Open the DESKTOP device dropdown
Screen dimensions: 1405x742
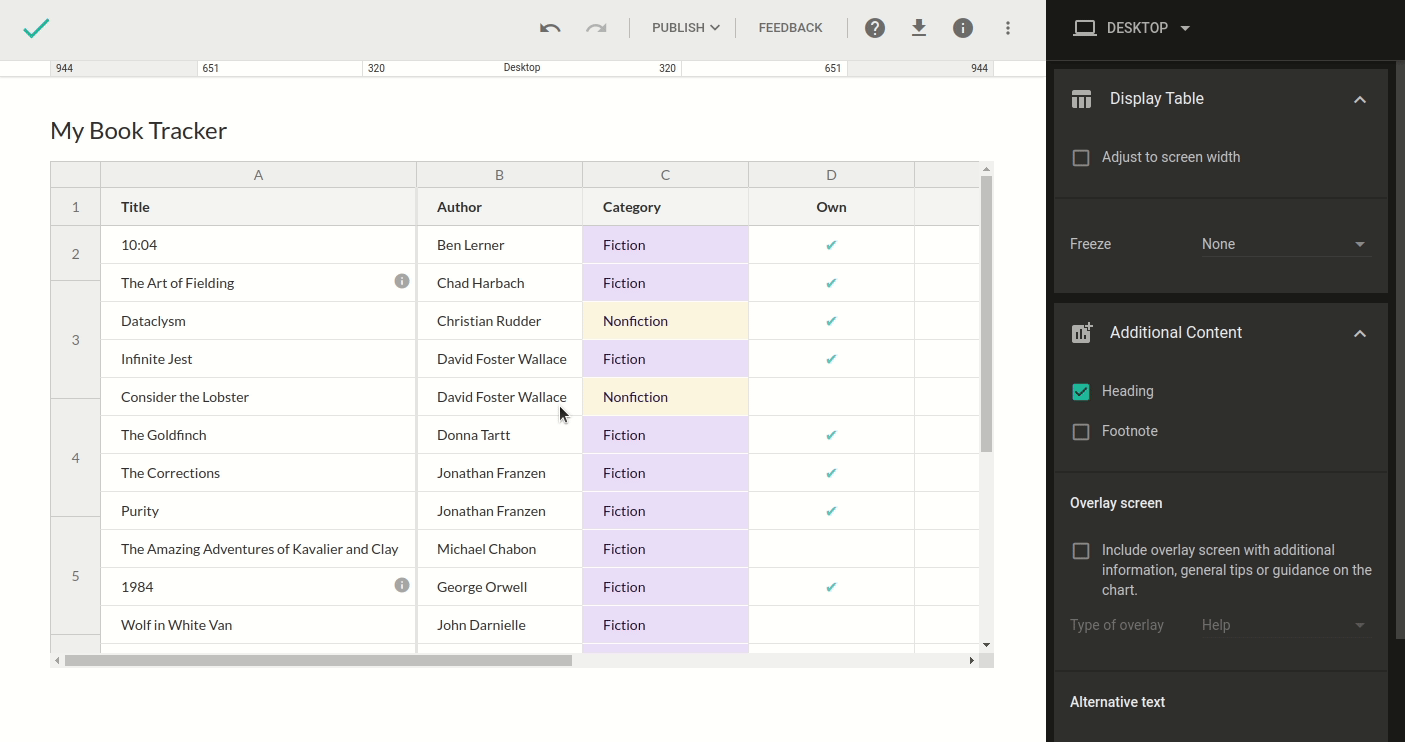[x=1132, y=28]
